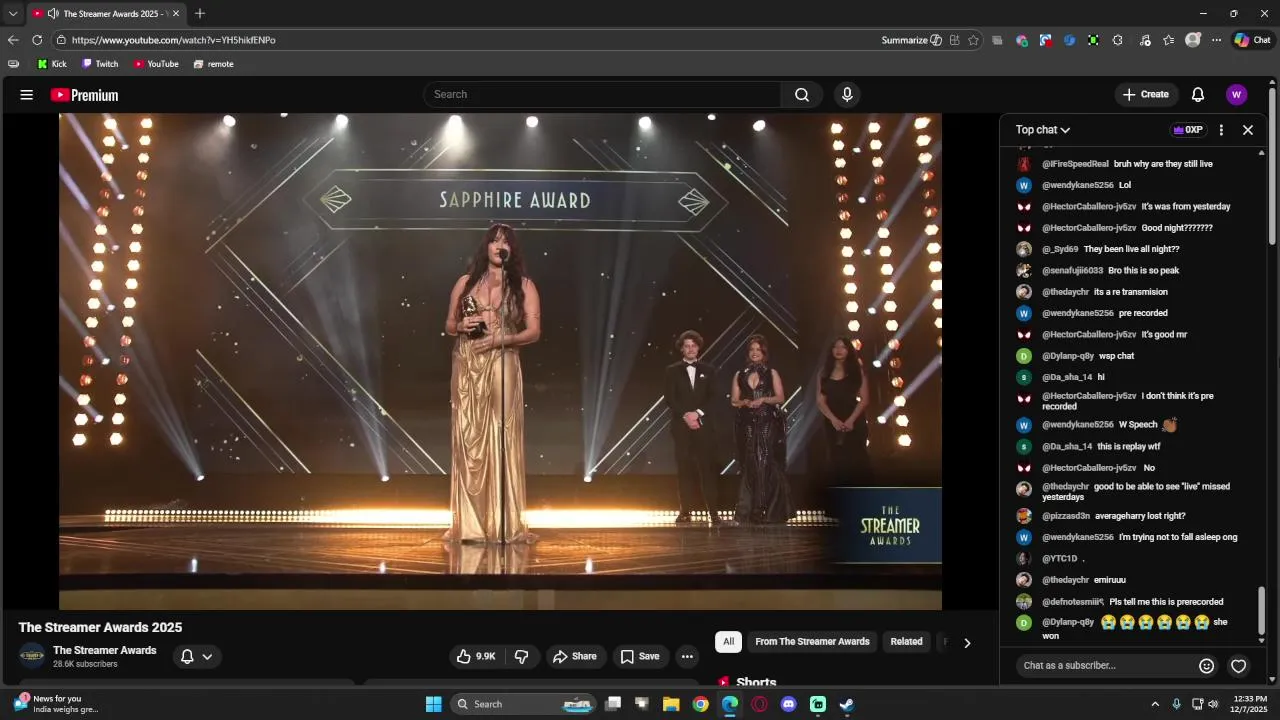Viewport: 1280px width, 720px height.
Task: Click the Create button
Action: click(1145, 94)
